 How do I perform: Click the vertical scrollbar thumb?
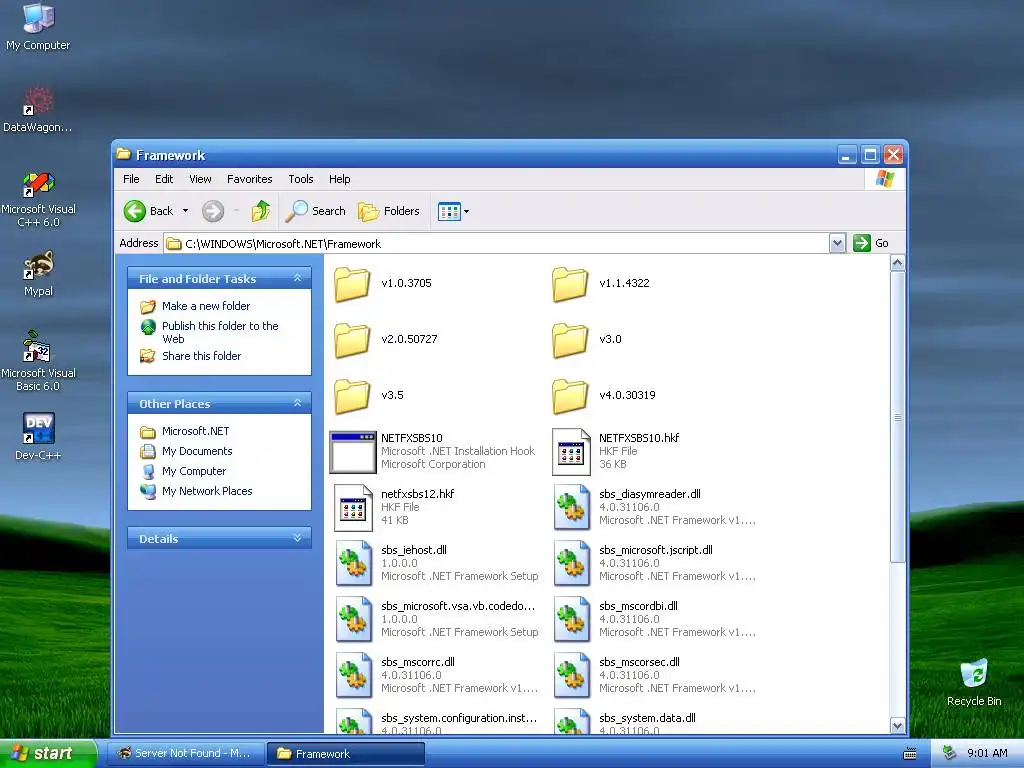point(897,417)
